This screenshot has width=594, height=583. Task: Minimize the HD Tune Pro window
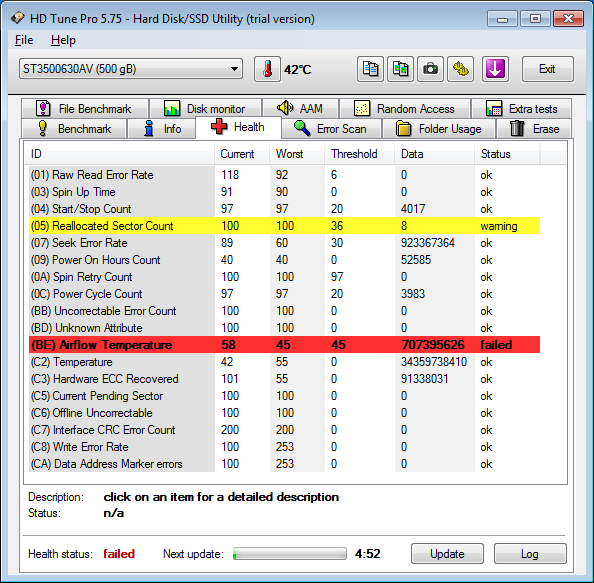(502, 19)
